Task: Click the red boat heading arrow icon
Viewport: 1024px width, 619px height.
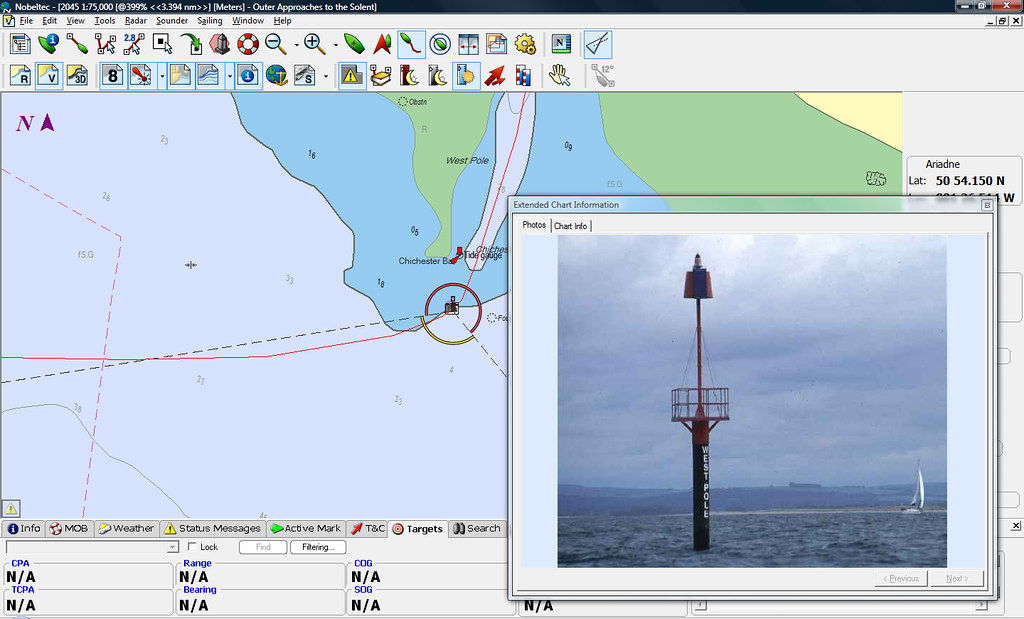Action: (382, 44)
